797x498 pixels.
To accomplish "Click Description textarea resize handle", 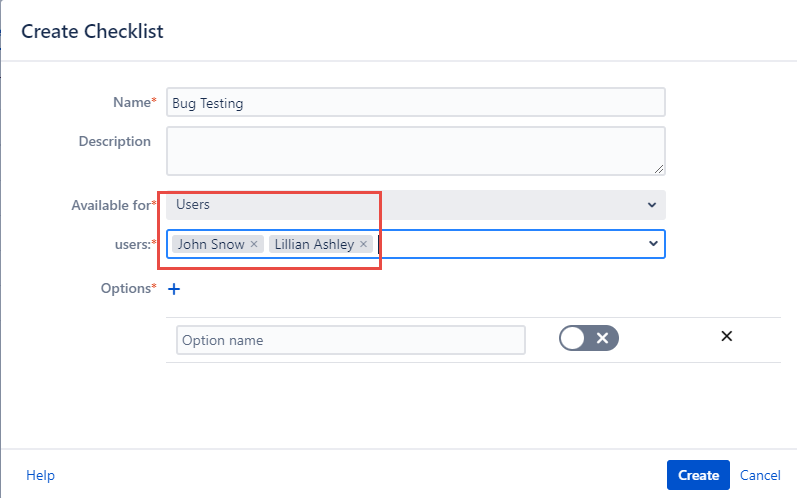I will pos(659,169).
